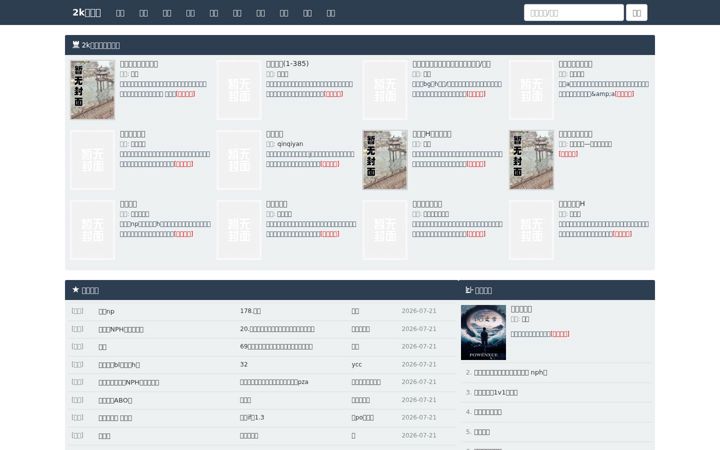The image size is (720, 450).
Task: Open the updates row title ending "np"
Action: pyautogui.click(x=106, y=311)
